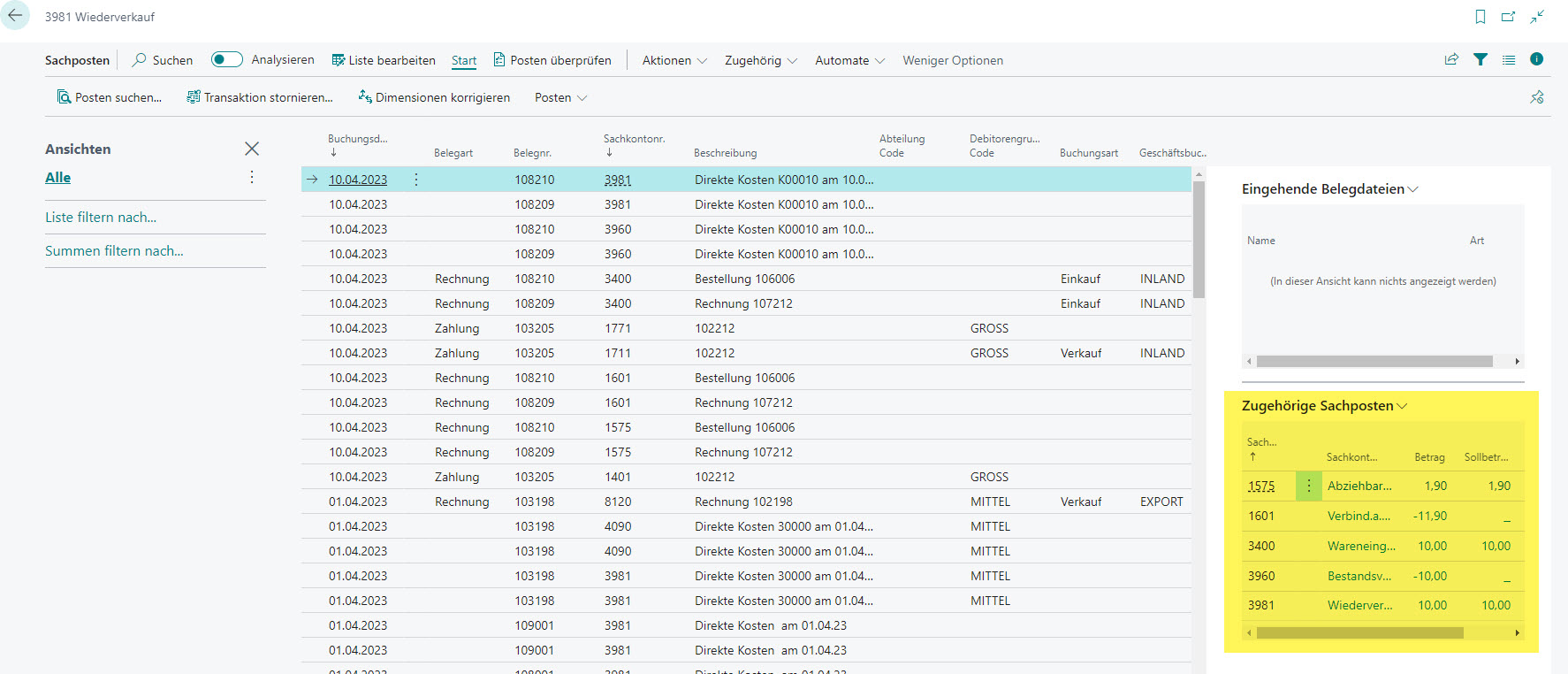Image resolution: width=1568 pixels, height=674 pixels.
Task: Open Verbind.a... account link
Action: [x=1359, y=516]
